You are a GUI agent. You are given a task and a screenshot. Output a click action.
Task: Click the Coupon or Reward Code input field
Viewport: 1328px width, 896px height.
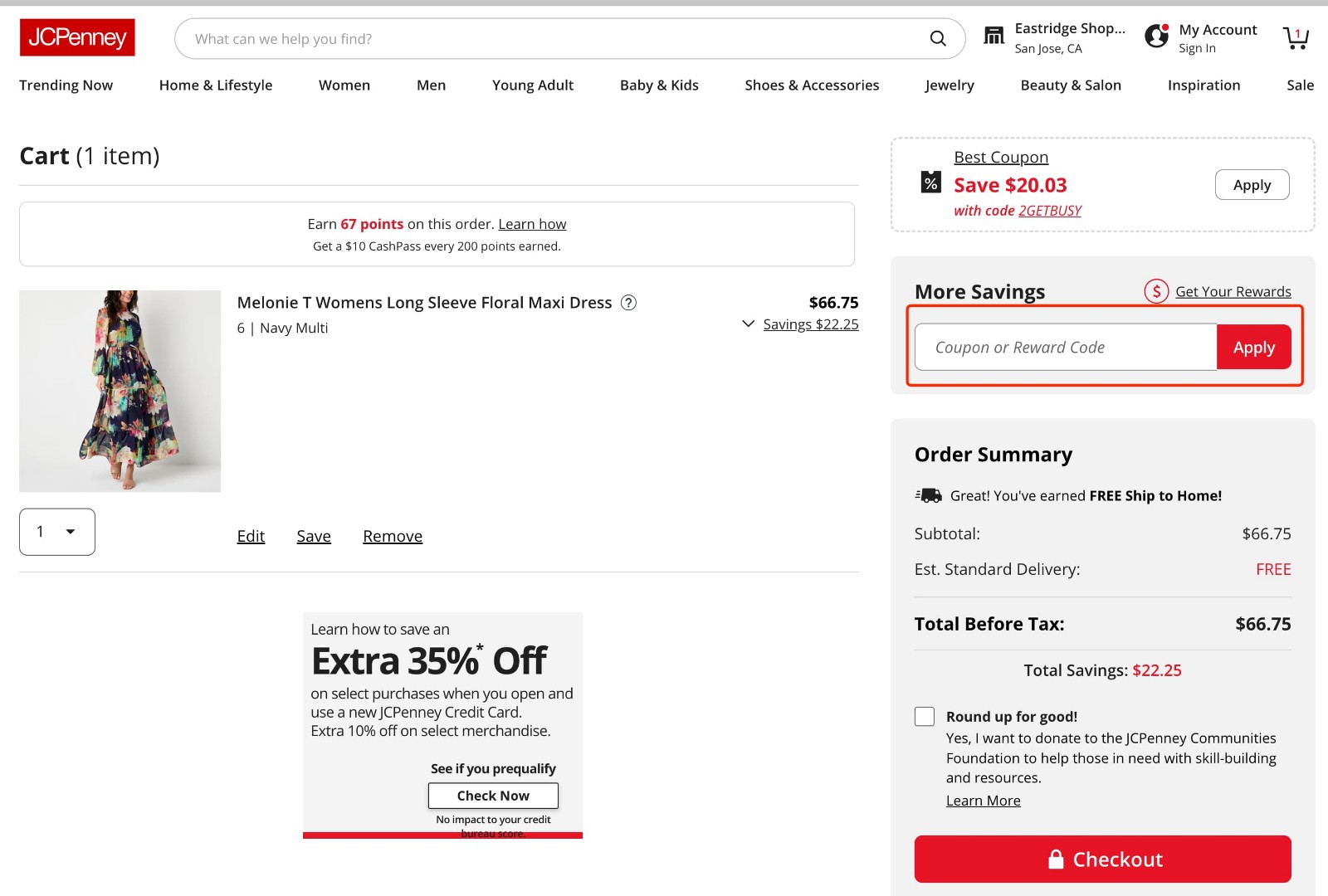coord(1065,347)
